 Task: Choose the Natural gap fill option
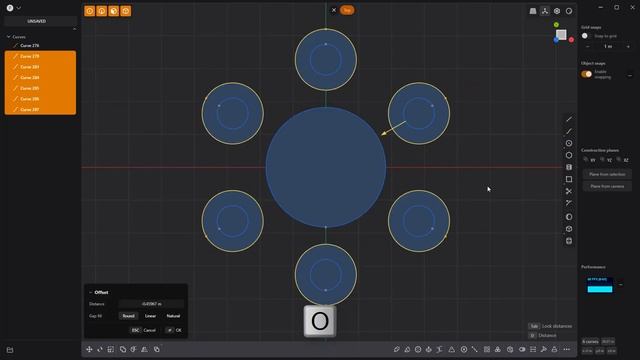(173, 316)
